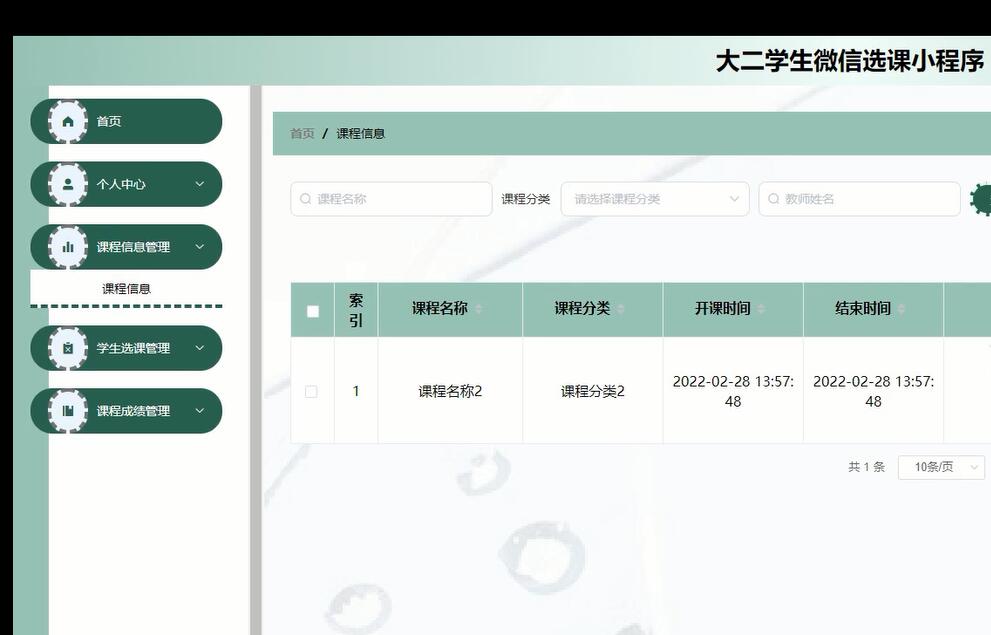The image size is (991, 635).
Task: Click the 课程成绩管理 sidebar icon
Action: 68,411
